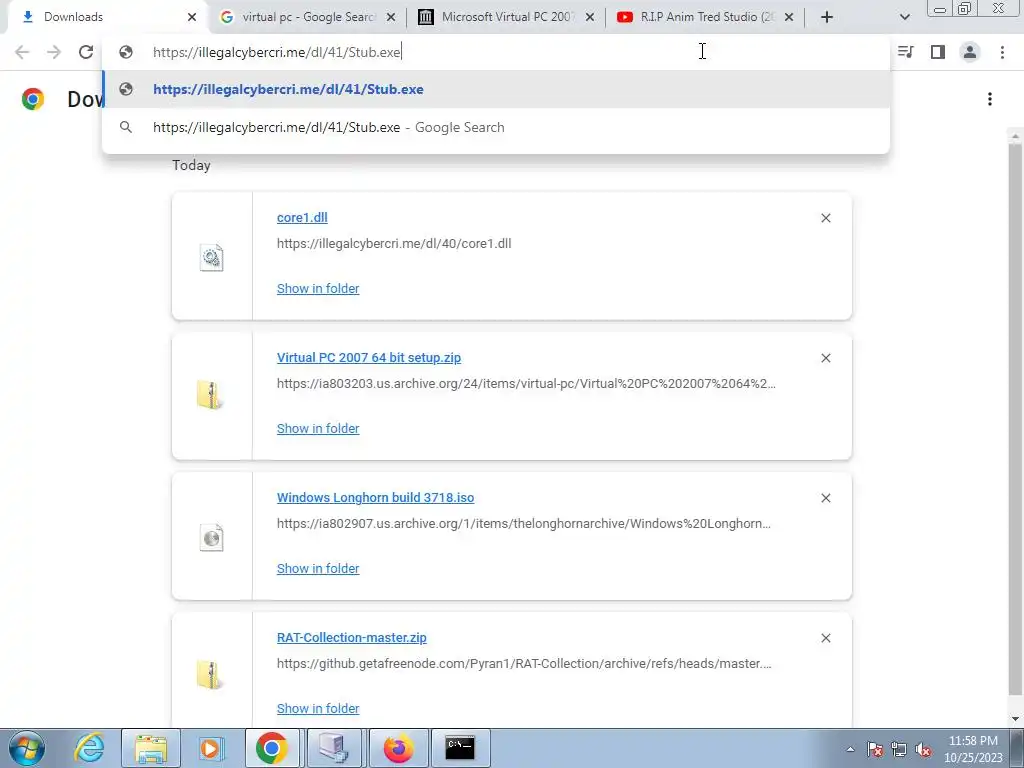Open Firefox from the taskbar

pyautogui.click(x=398, y=748)
